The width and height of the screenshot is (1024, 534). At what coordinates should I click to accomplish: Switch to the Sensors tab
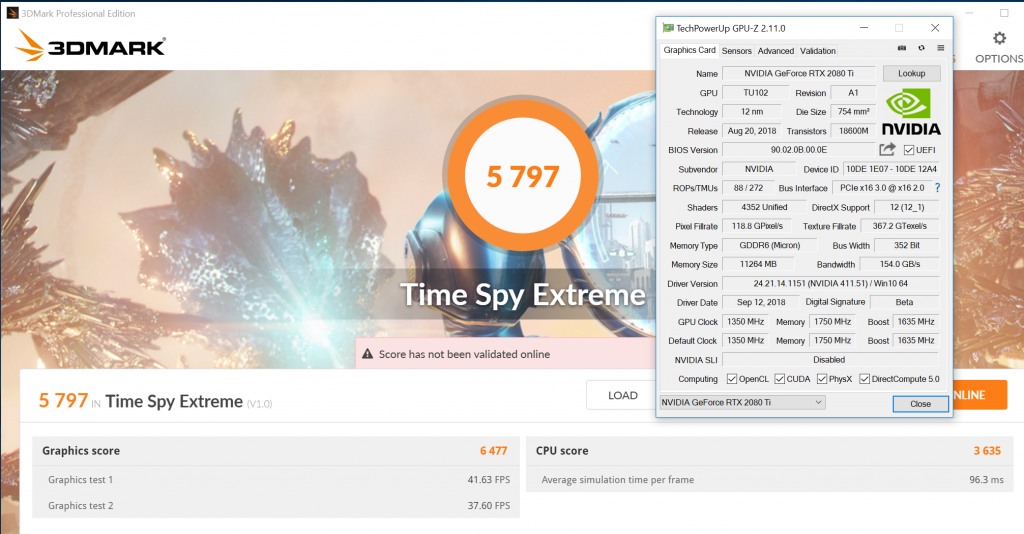coord(737,51)
